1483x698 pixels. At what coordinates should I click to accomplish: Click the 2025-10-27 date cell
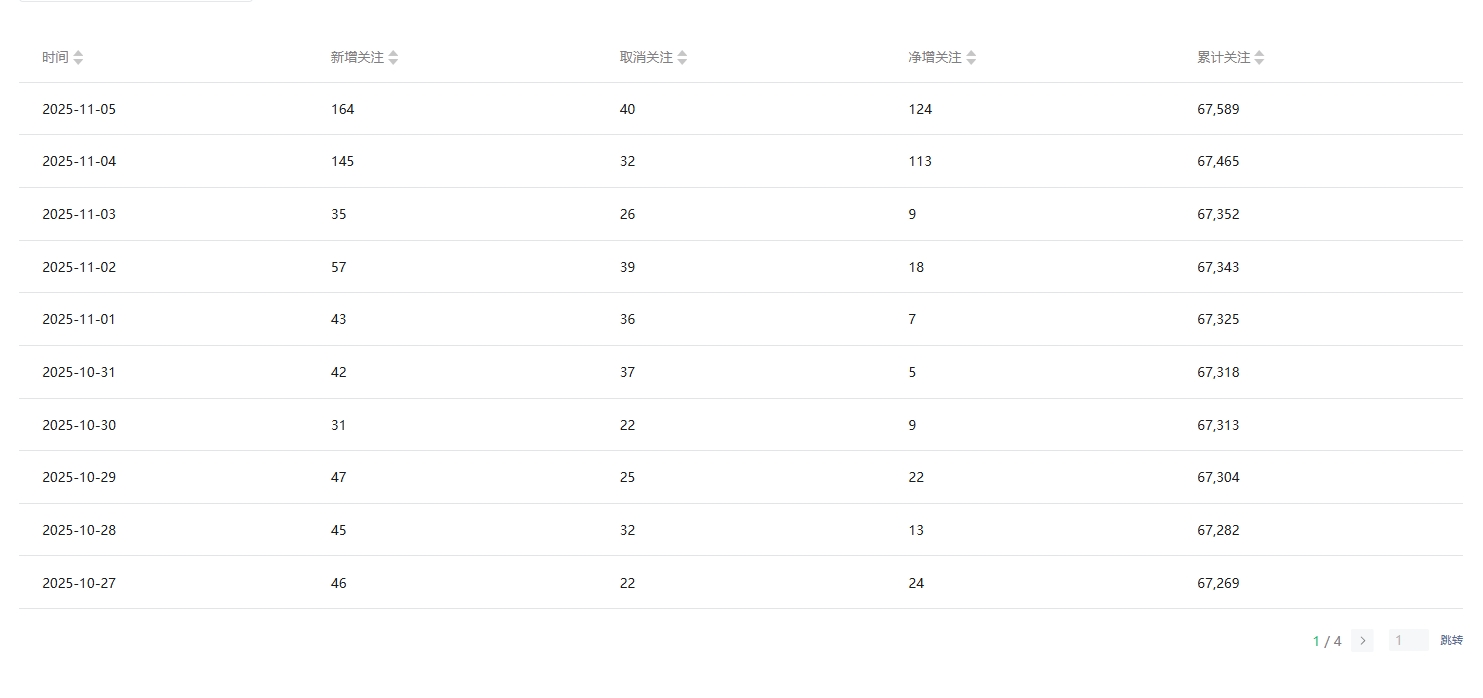79,583
